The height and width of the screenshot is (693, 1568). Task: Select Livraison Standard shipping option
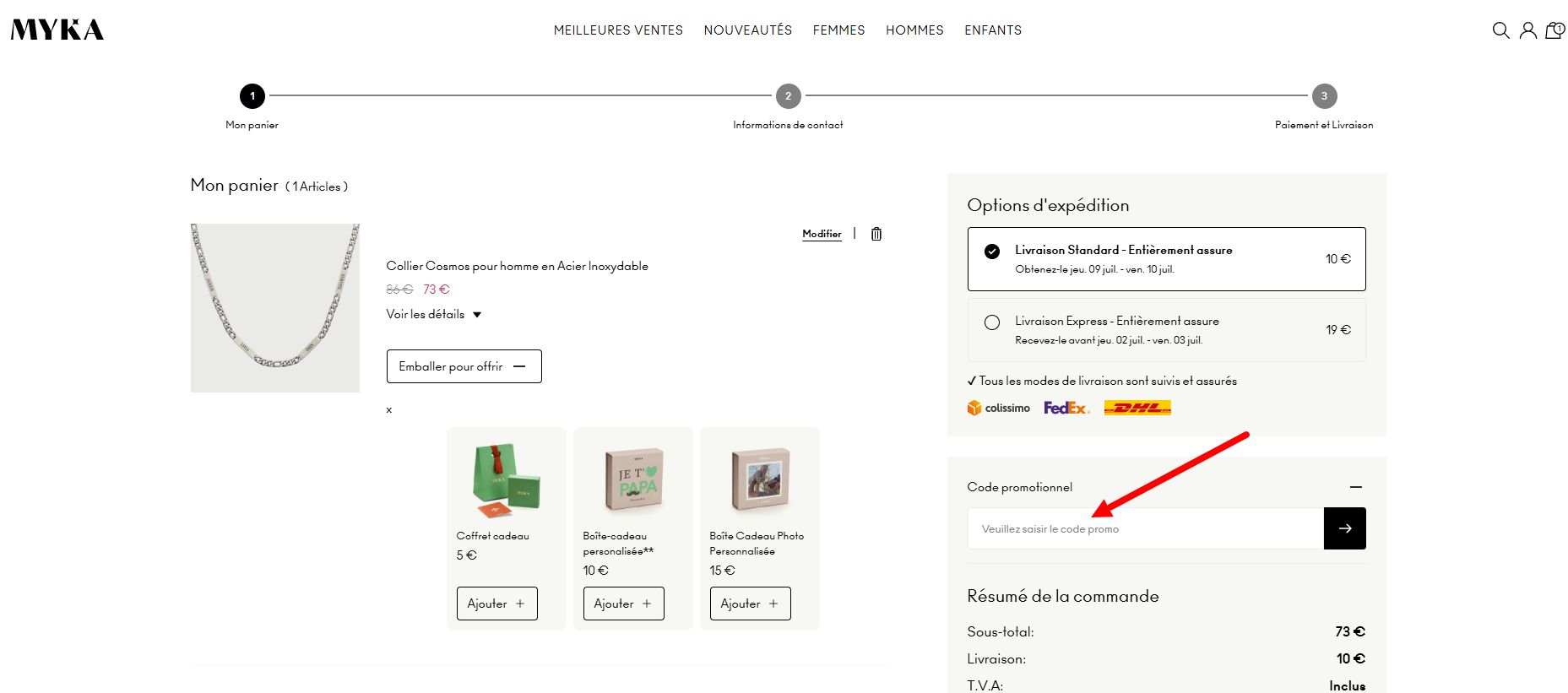click(x=1166, y=259)
